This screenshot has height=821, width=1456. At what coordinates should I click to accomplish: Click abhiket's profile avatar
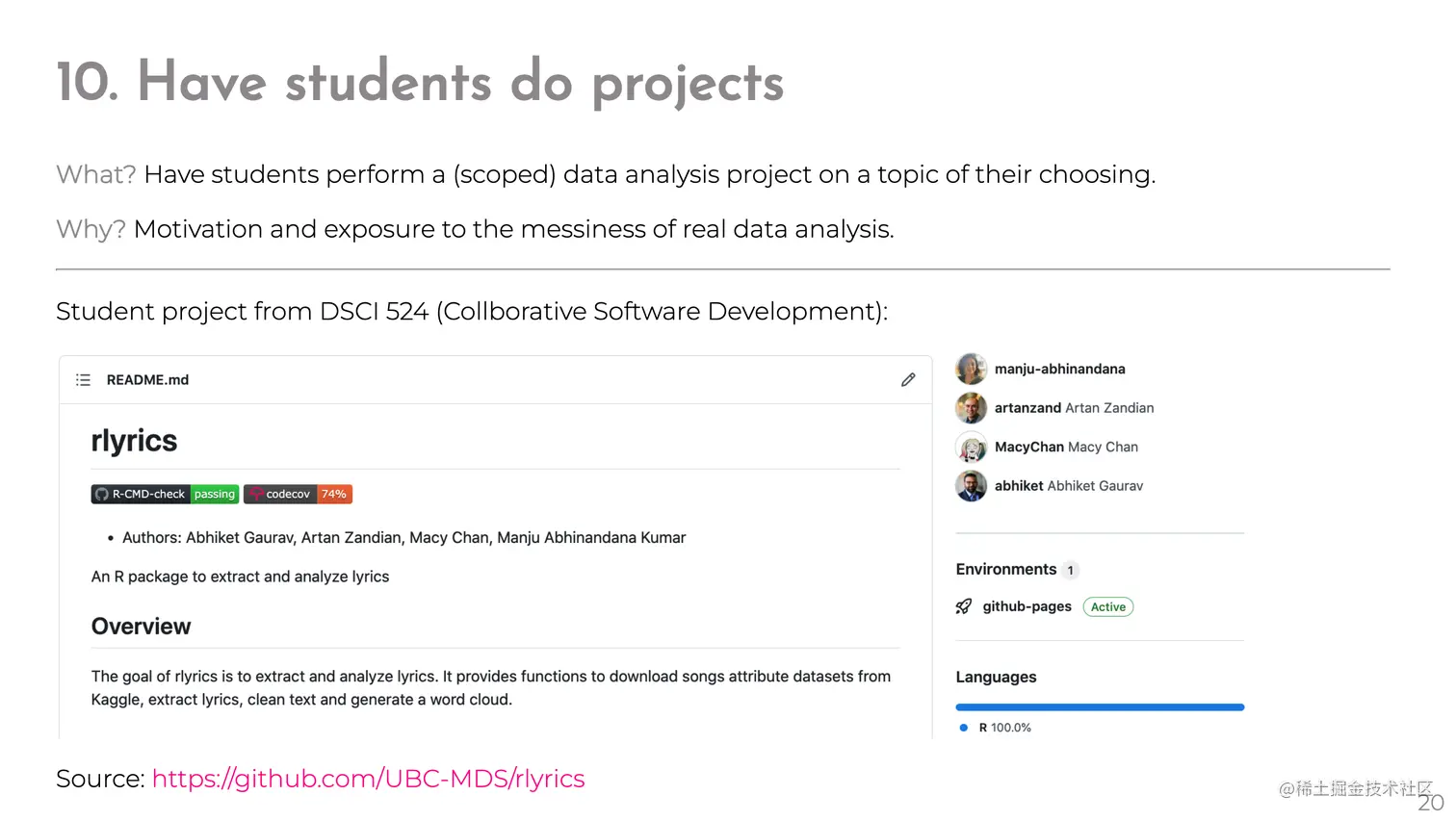(971, 486)
